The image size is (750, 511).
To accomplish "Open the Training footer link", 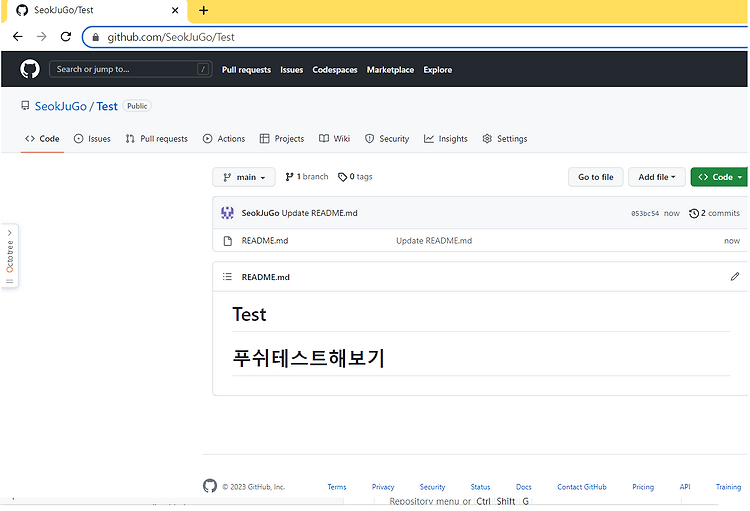I will [728, 487].
